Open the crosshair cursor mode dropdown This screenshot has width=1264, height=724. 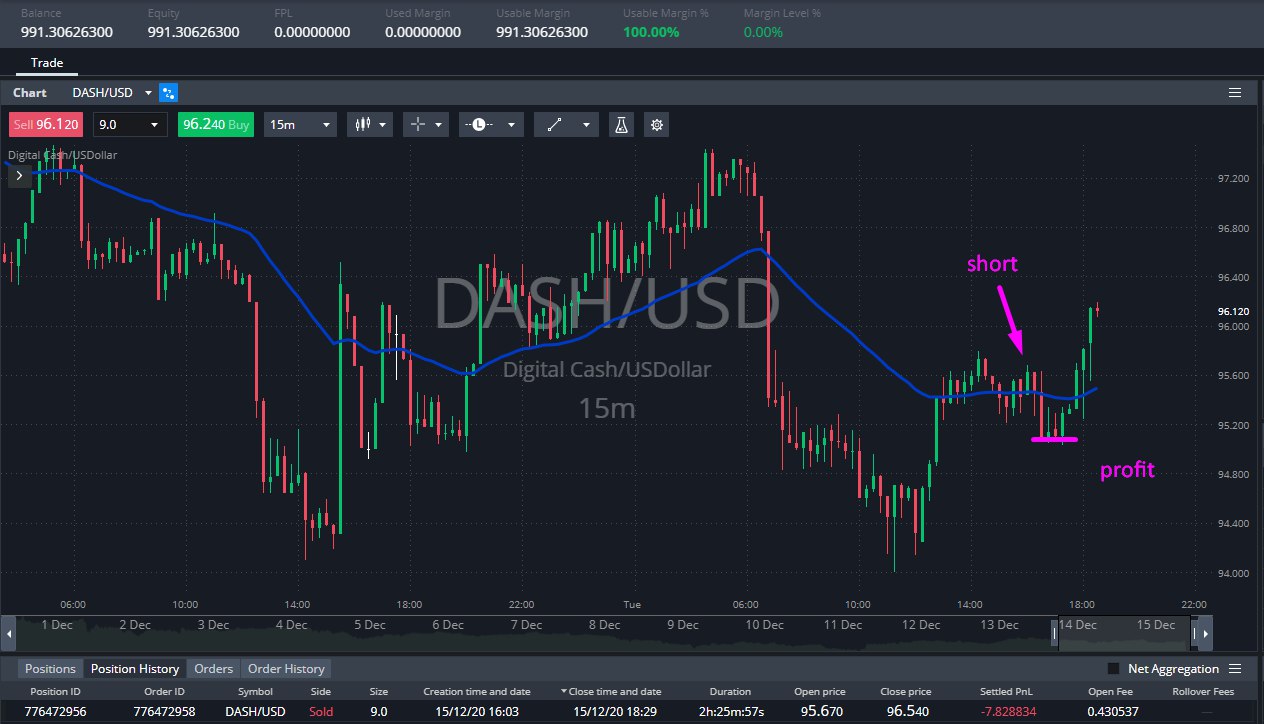click(426, 125)
